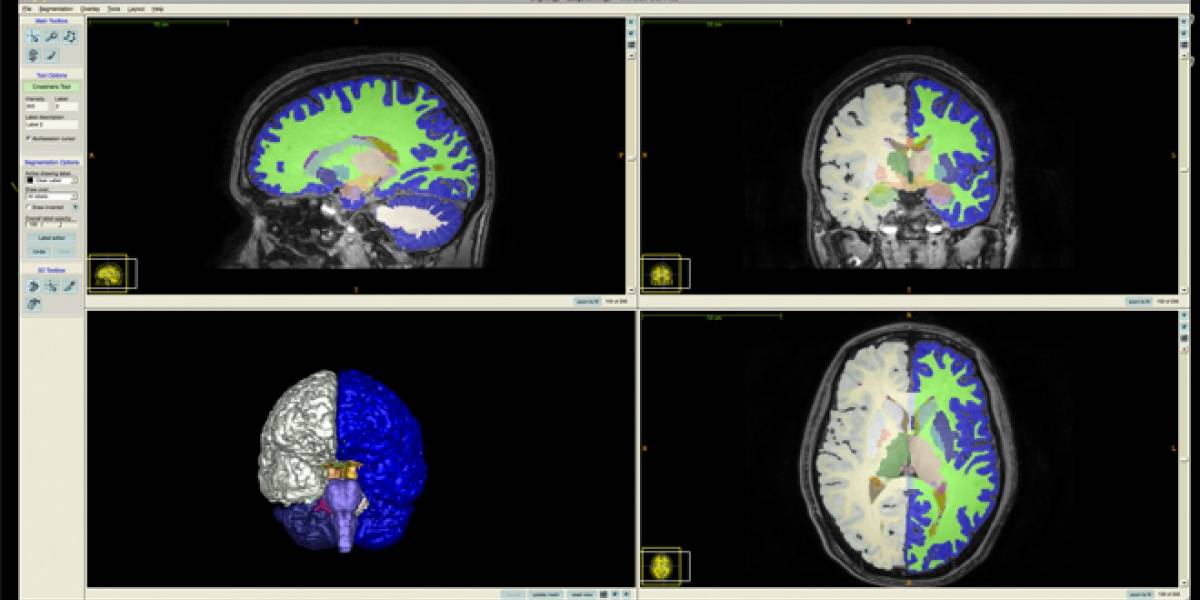Select the Polygon drawing tool
1200x600 pixels.
(x=69, y=36)
